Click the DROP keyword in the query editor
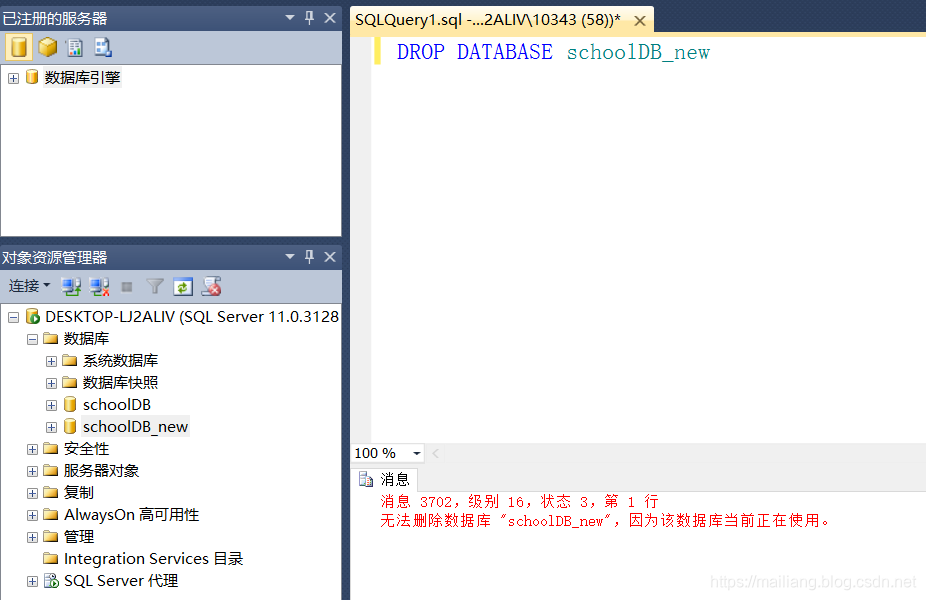Screen dimensions: 926x600 [x=420, y=52]
